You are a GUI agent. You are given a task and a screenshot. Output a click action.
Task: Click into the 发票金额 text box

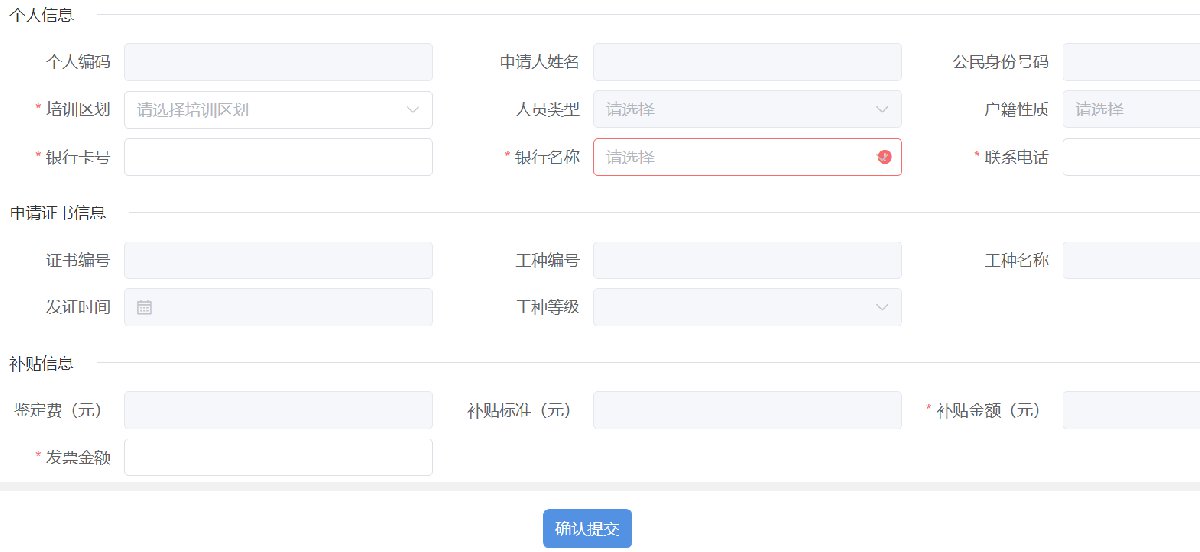pos(278,457)
